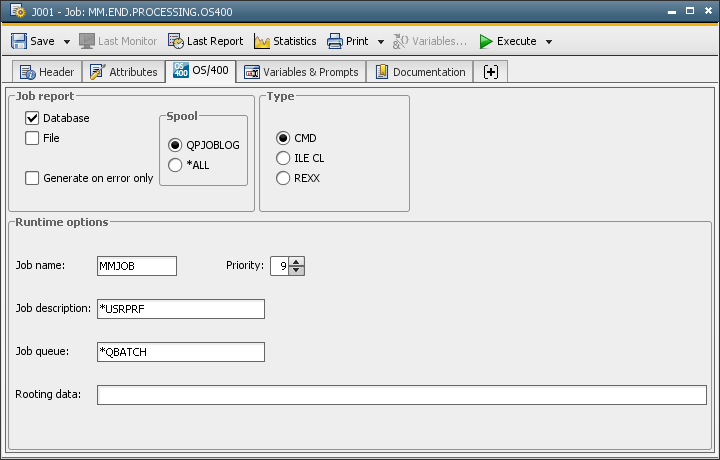Choose the ILE CL type option
The width and height of the screenshot is (720, 460).
[x=283, y=158]
